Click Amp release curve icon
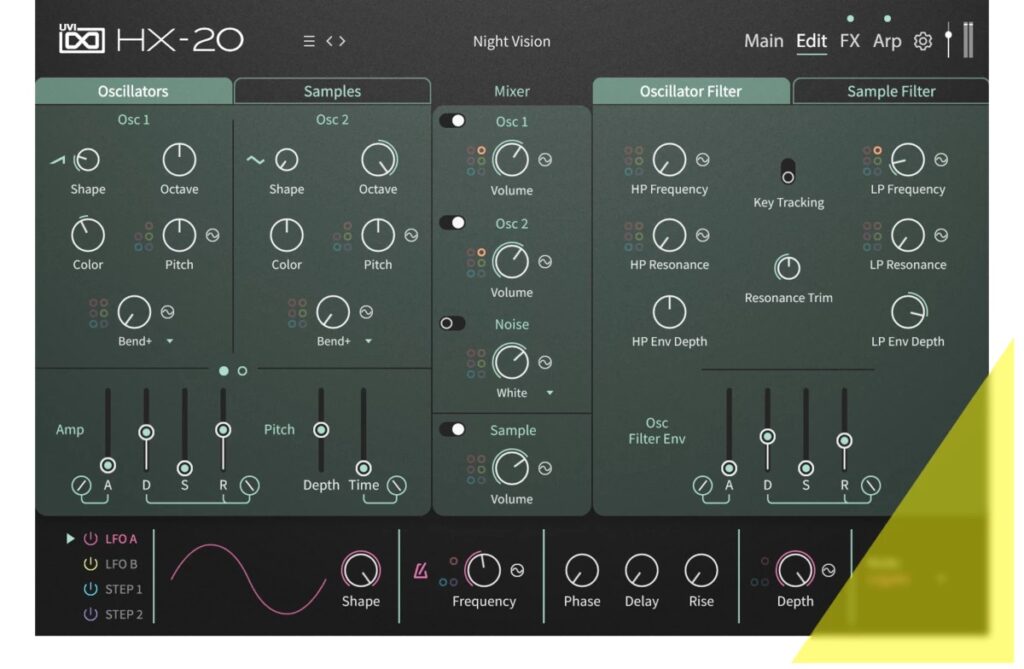Image resolution: width=1024 pixels, height=669 pixels. point(249,485)
